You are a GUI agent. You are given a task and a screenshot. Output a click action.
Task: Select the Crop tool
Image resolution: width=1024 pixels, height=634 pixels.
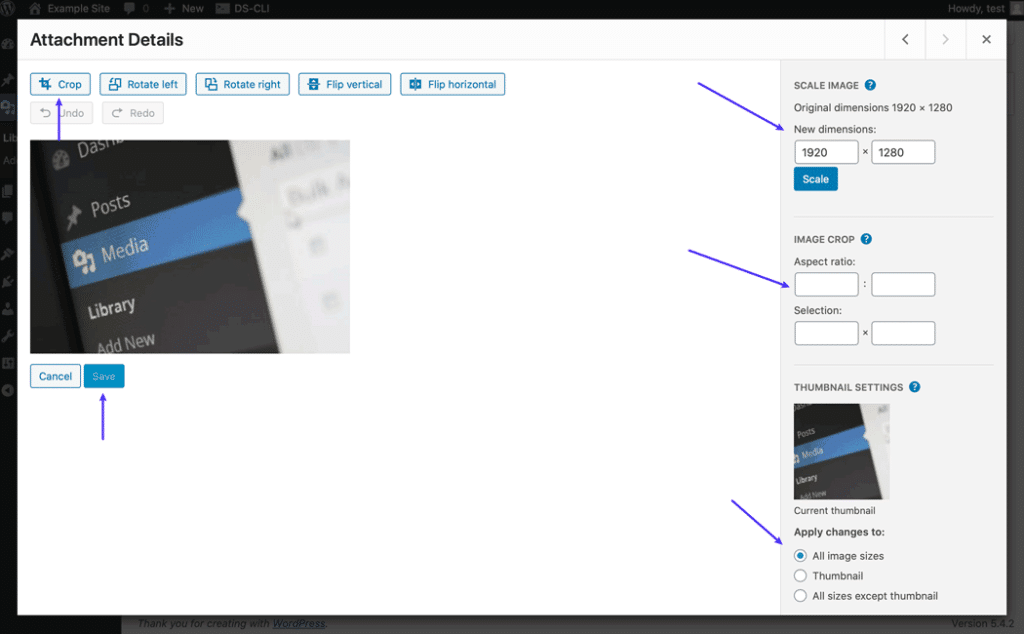(59, 84)
